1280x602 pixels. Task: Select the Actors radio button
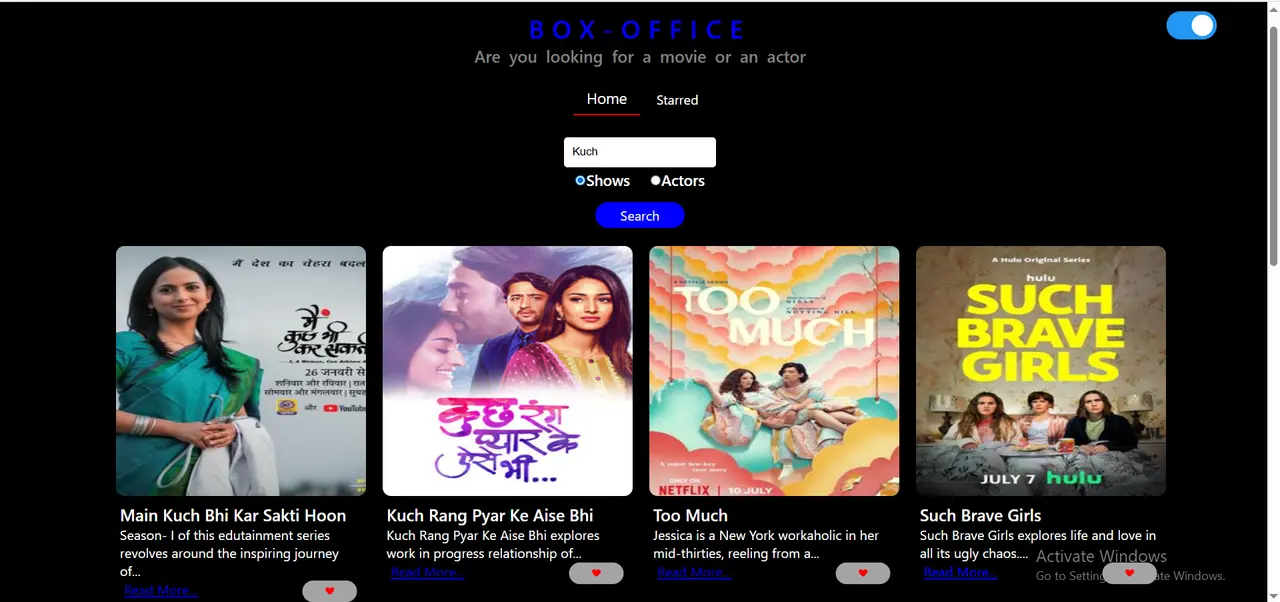click(656, 181)
